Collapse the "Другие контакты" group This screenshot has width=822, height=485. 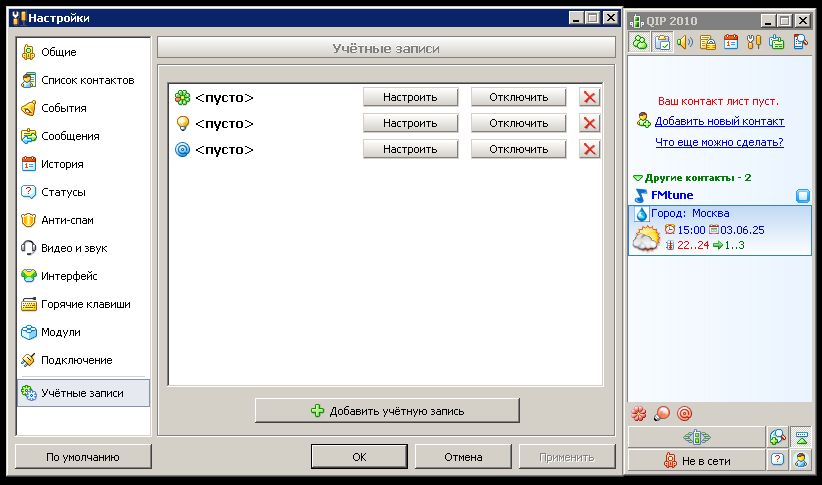(x=638, y=177)
